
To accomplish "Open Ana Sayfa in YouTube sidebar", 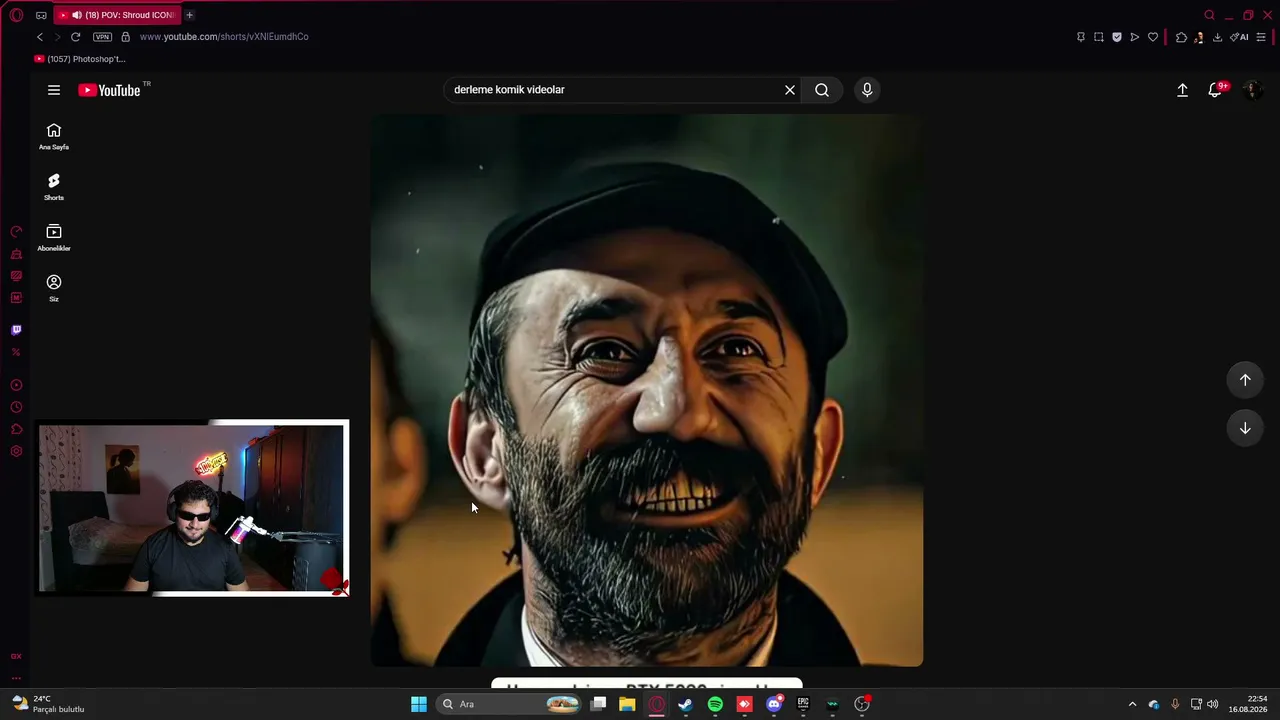I will 54,137.
